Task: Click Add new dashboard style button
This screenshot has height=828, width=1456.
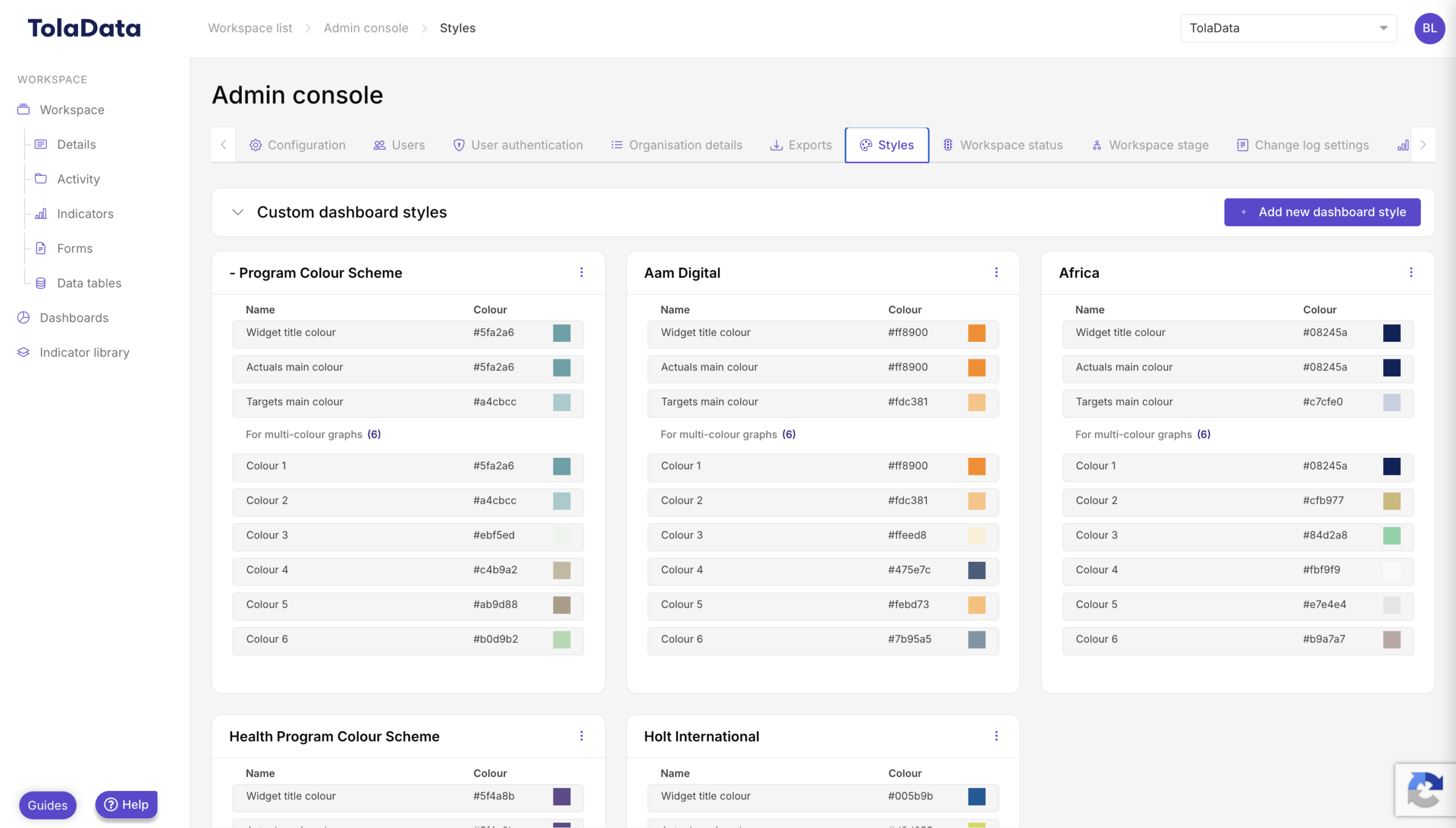Action: pos(1322,212)
